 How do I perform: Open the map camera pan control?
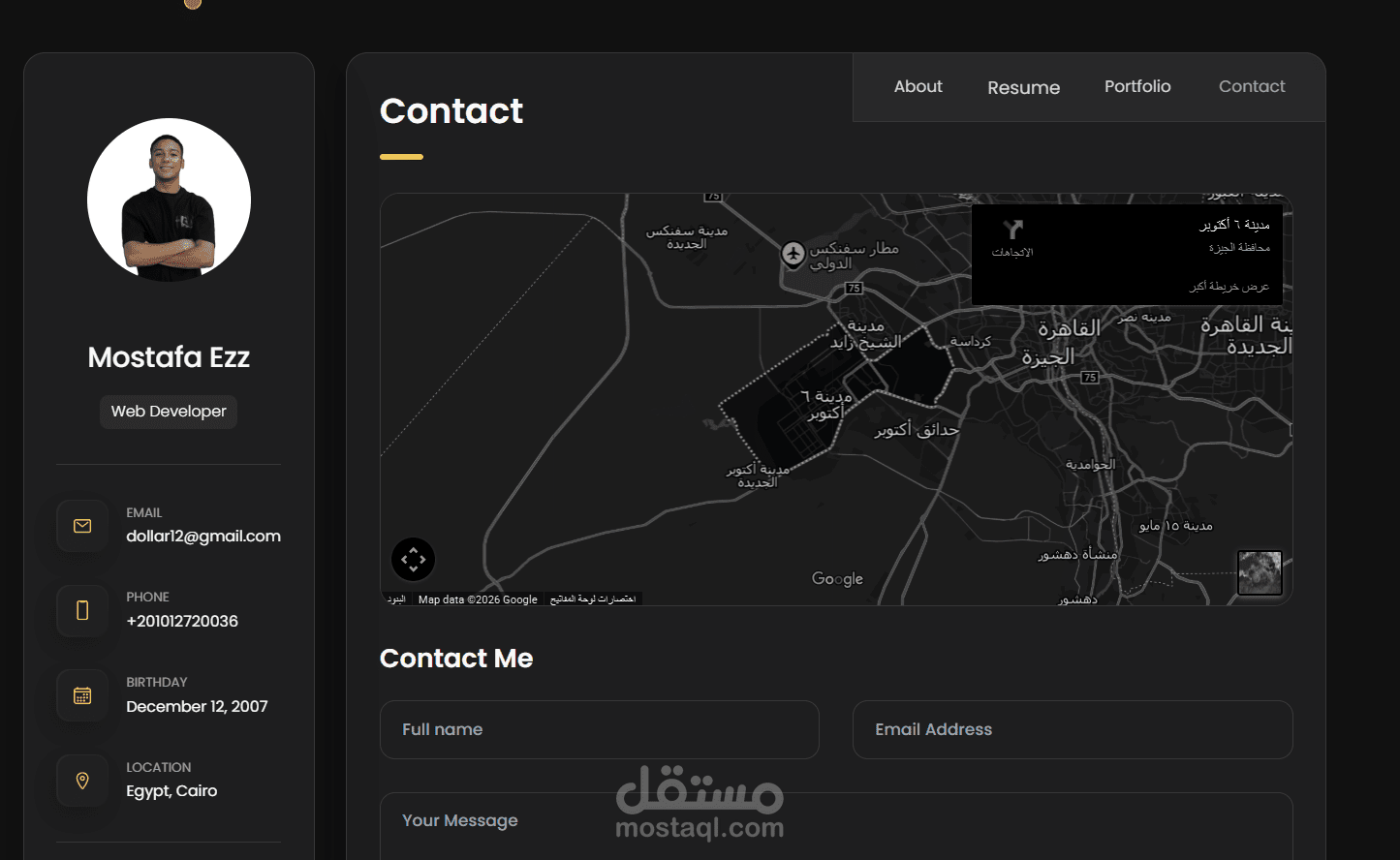[x=413, y=560]
